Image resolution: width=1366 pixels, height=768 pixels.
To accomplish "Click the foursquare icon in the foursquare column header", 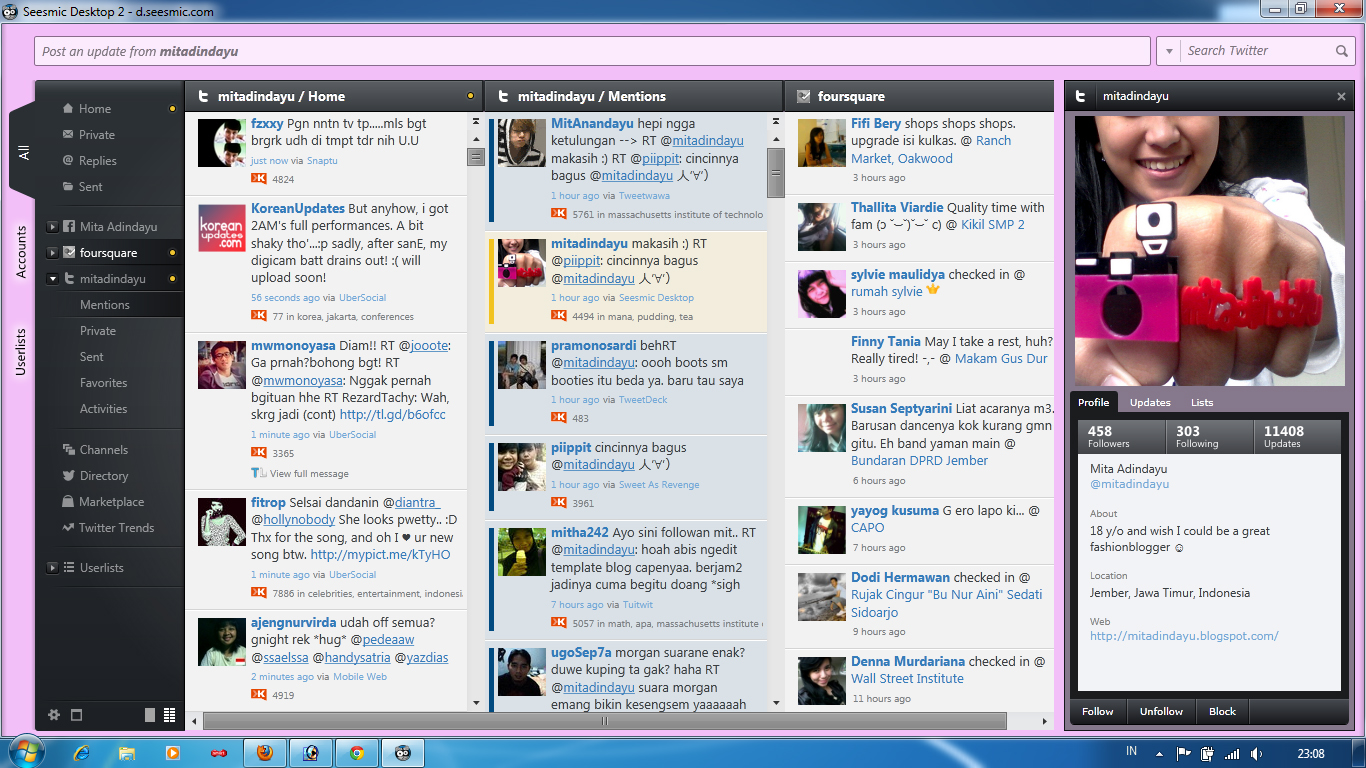I will (803, 97).
